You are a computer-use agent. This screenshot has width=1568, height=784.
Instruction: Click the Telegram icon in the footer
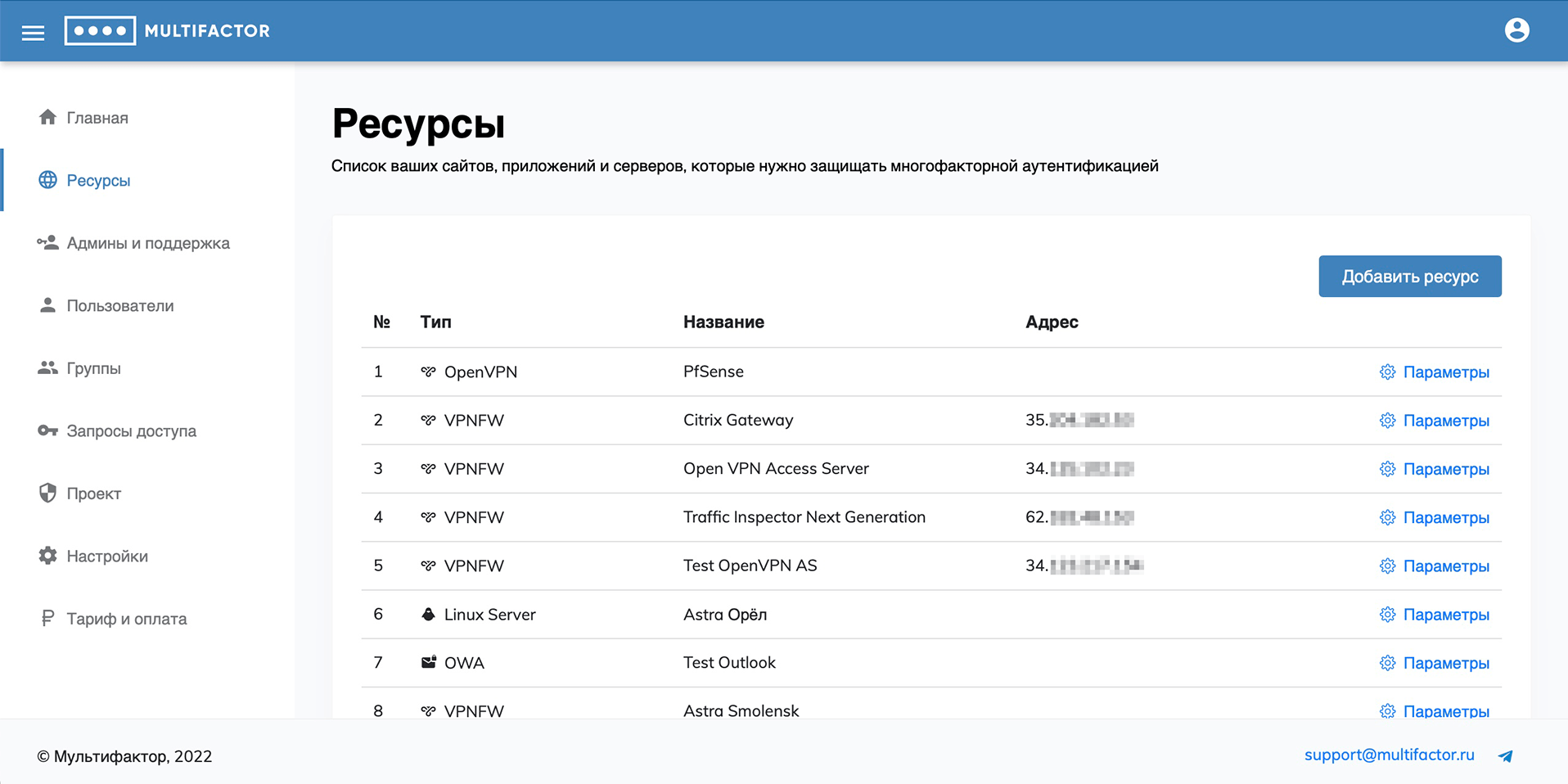1505,756
